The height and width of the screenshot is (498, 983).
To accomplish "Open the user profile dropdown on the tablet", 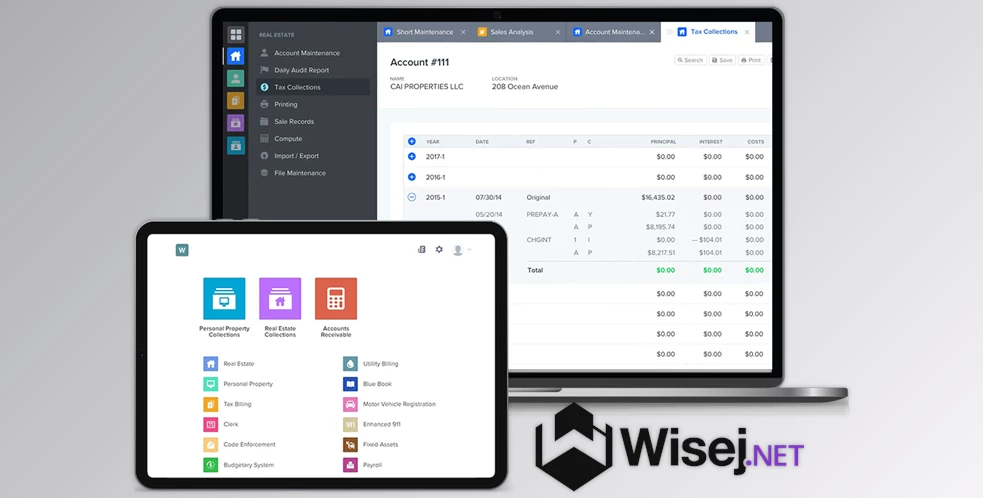I will point(461,250).
